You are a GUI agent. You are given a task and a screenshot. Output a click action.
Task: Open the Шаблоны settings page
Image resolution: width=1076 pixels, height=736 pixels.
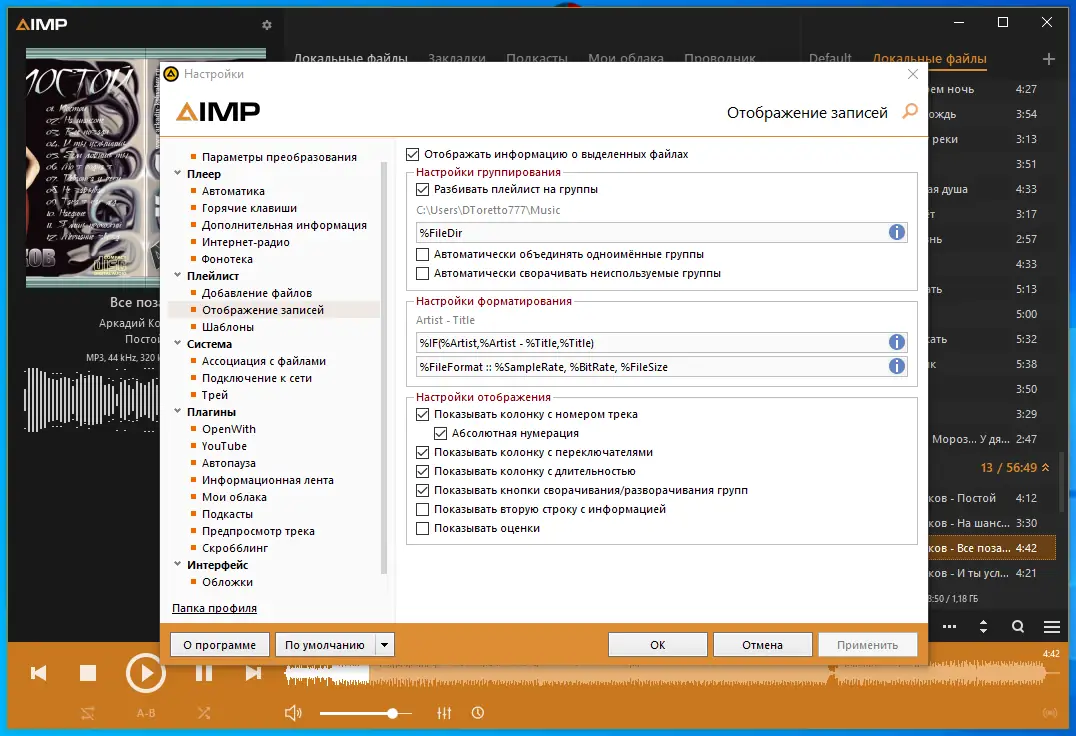tap(228, 327)
